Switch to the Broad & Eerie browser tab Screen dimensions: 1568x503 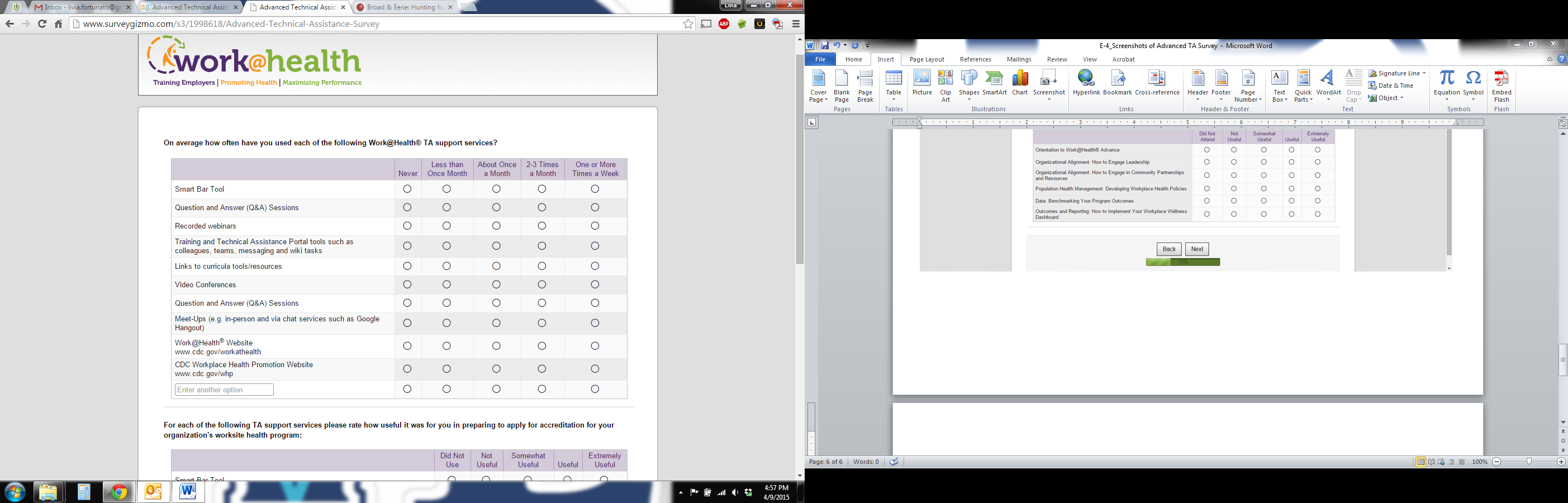pos(405,7)
